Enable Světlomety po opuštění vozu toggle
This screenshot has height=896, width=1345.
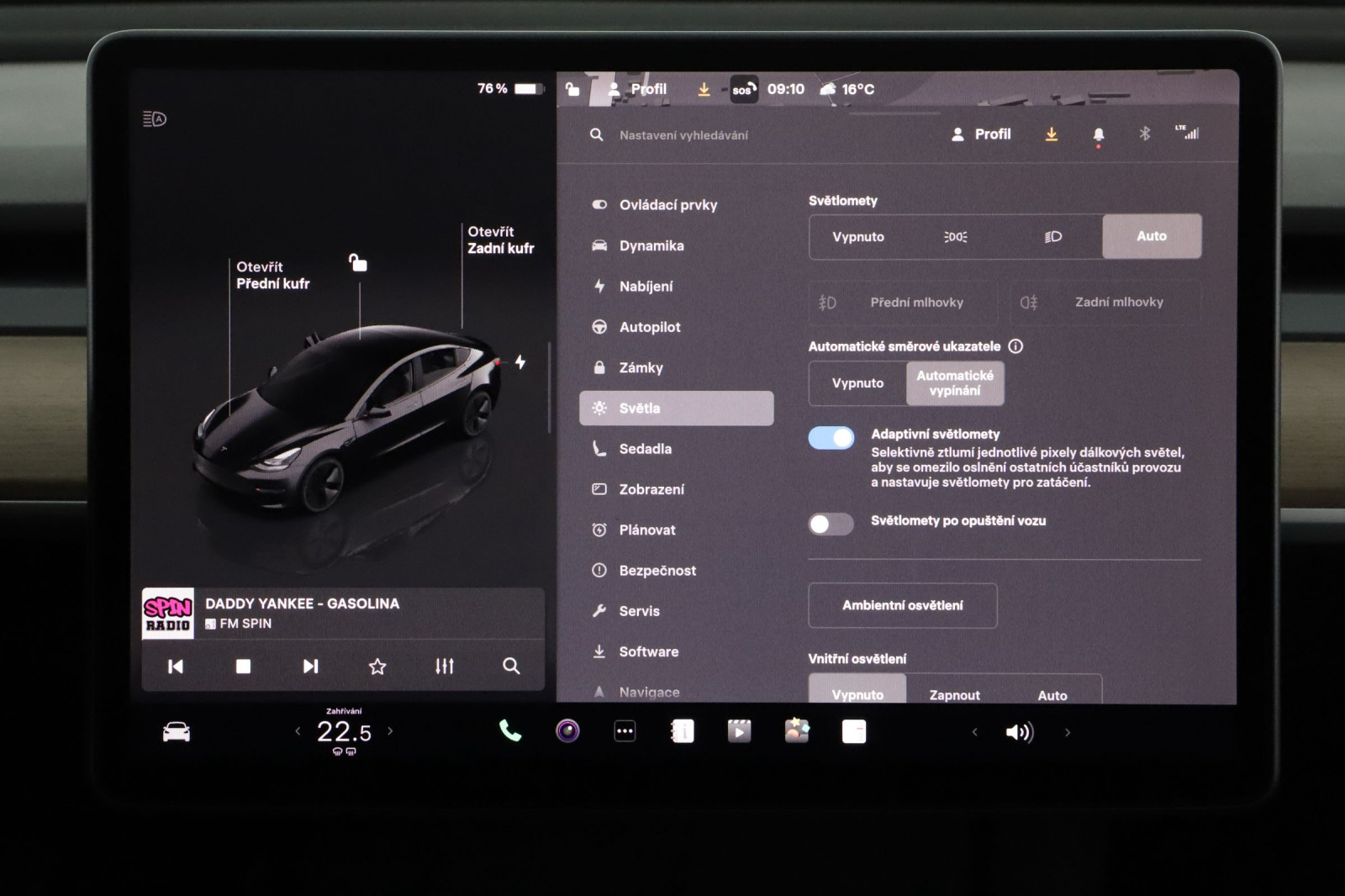pos(831,524)
